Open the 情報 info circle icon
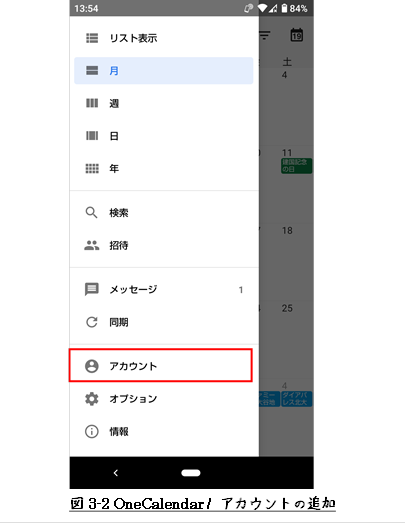 click(x=92, y=432)
